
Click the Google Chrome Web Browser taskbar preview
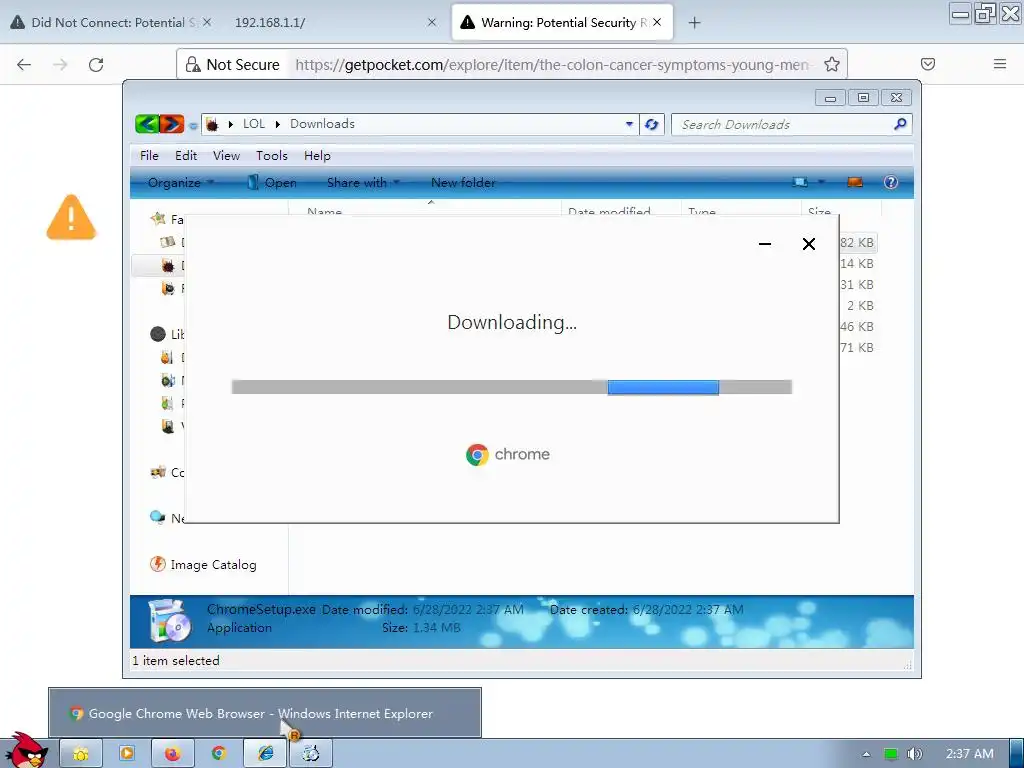(x=264, y=712)
